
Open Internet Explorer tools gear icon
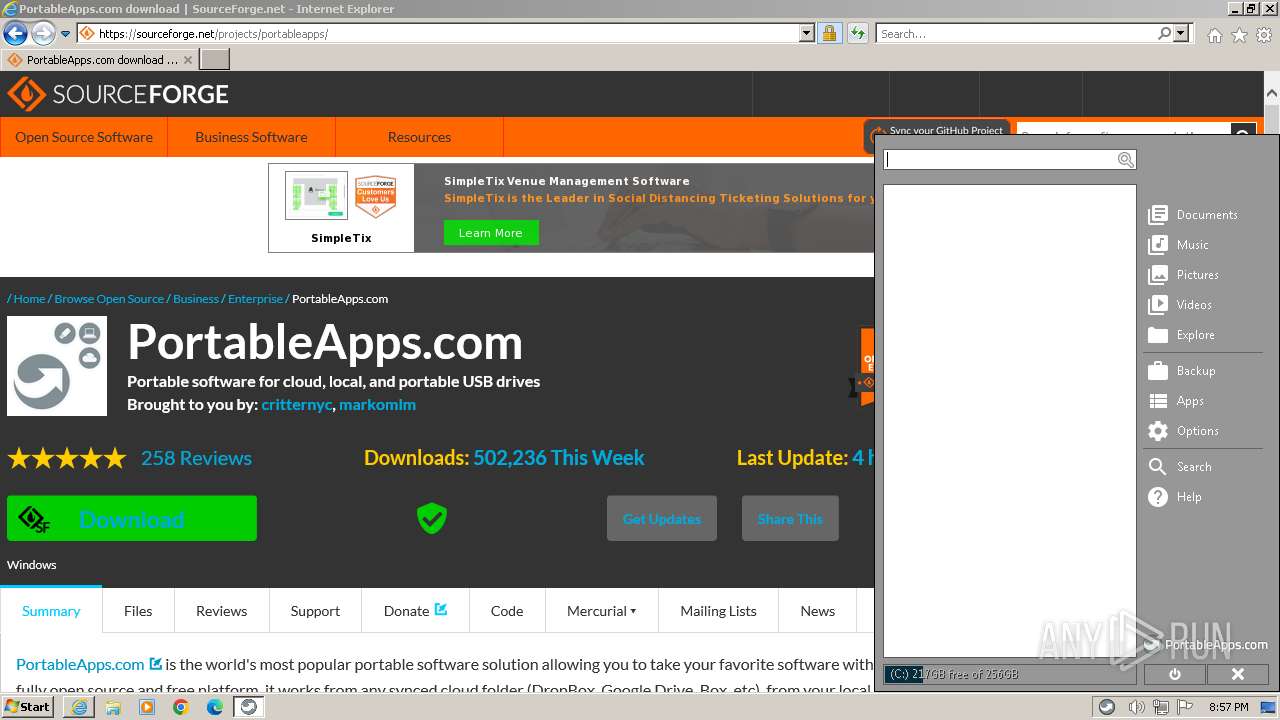click(1264, 35)
